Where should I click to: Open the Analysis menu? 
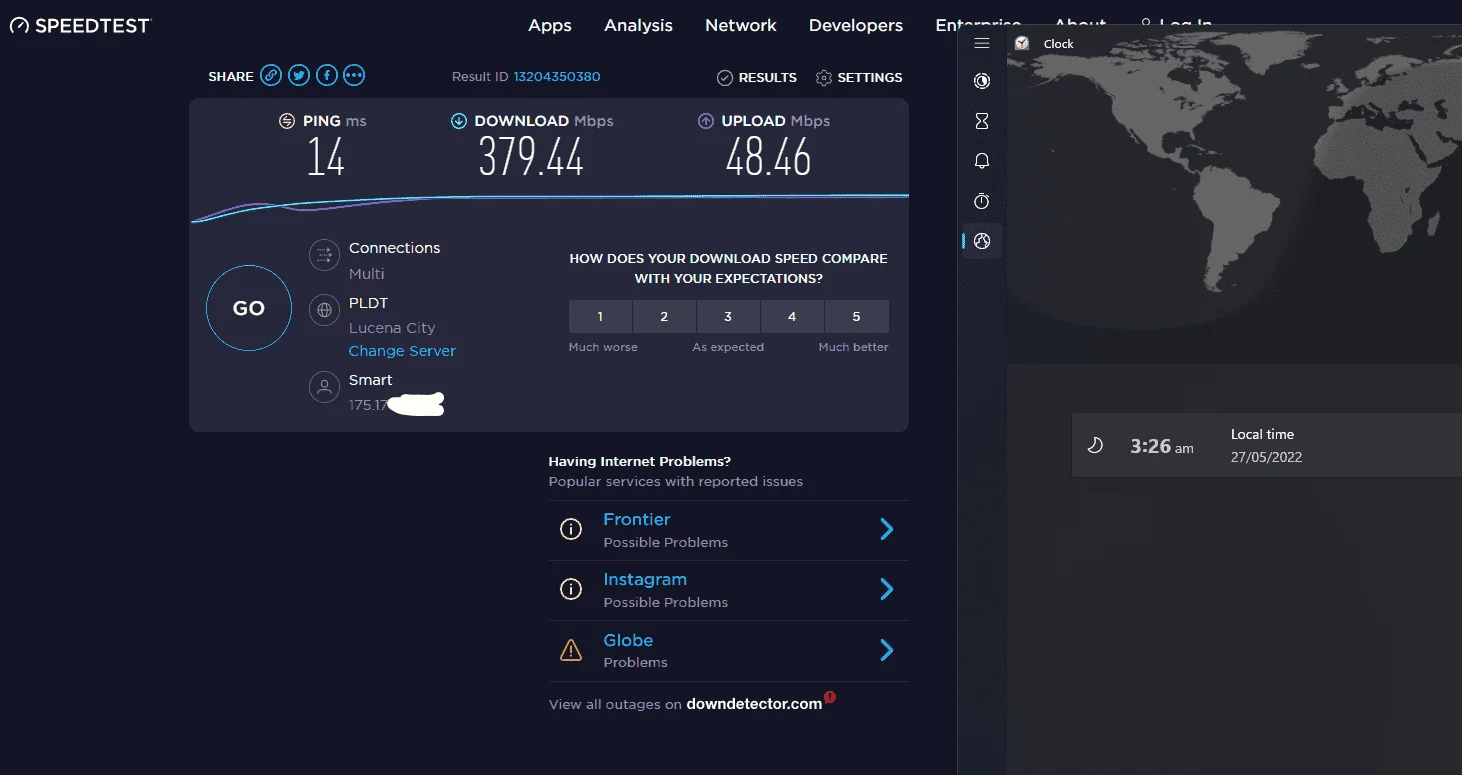[638, 26]
